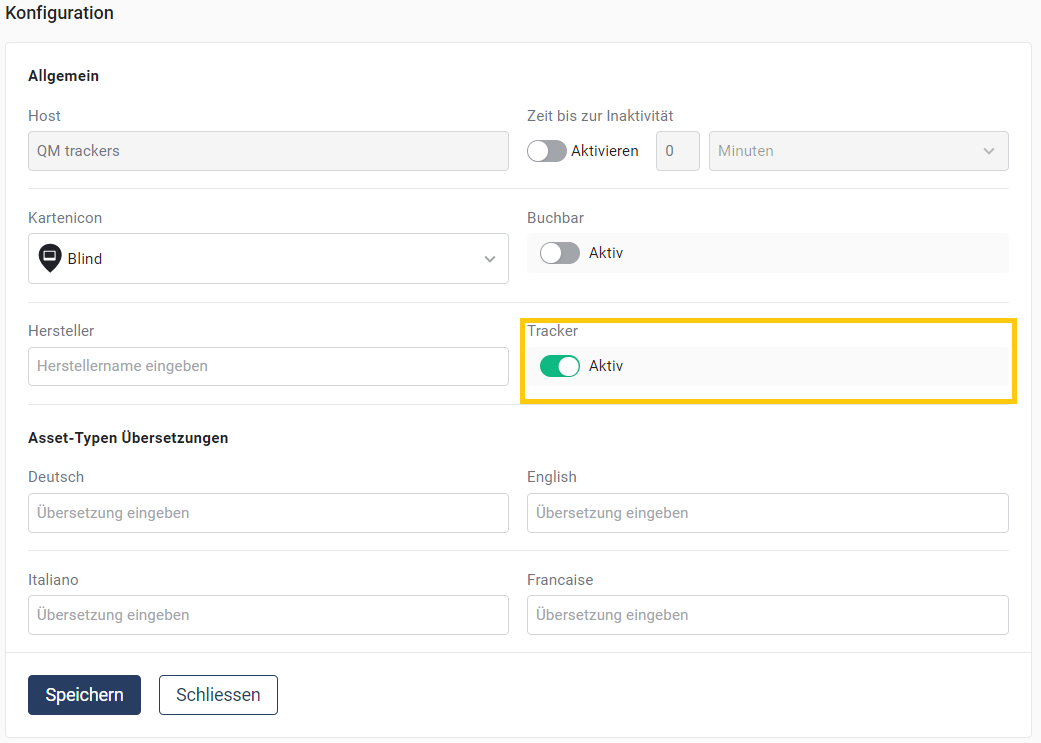Select the Deutsch translation input
Viewport: 1041px width, 743px height.
pyautogui.click(x=268, y=513)
